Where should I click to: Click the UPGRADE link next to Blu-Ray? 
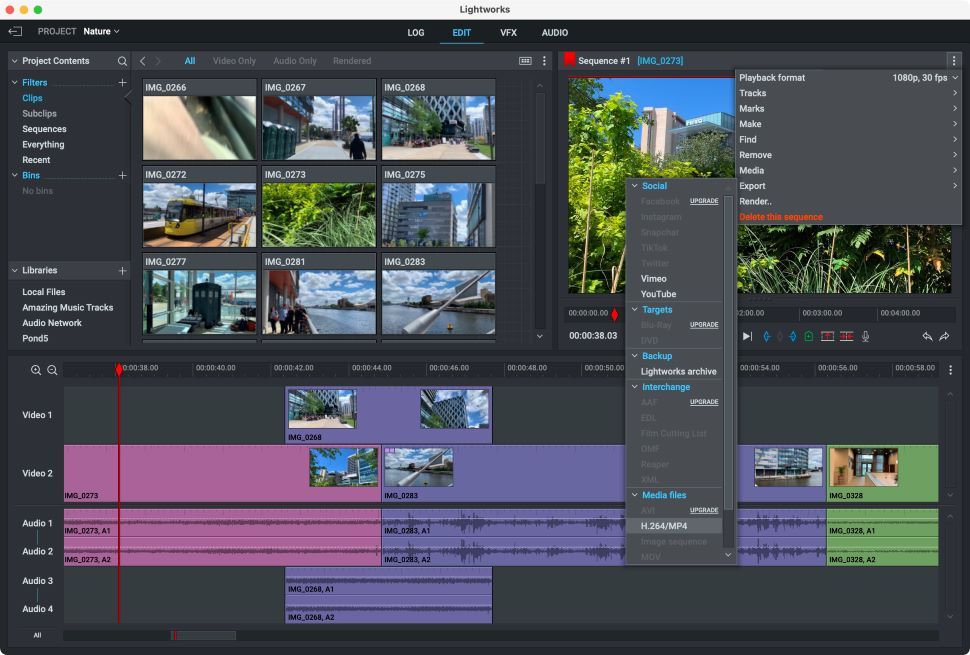pyautogui.click(x=703, y=324)
